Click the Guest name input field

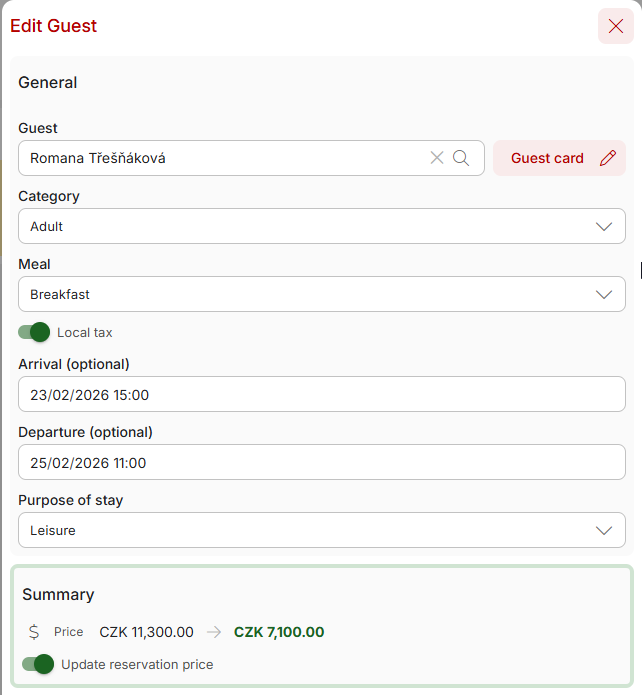[220, 158]
